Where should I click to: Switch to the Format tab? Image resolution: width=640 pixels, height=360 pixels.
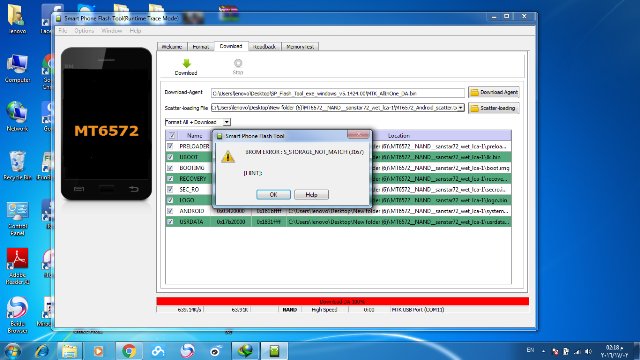pyautogui.click(x=201, y=47)
